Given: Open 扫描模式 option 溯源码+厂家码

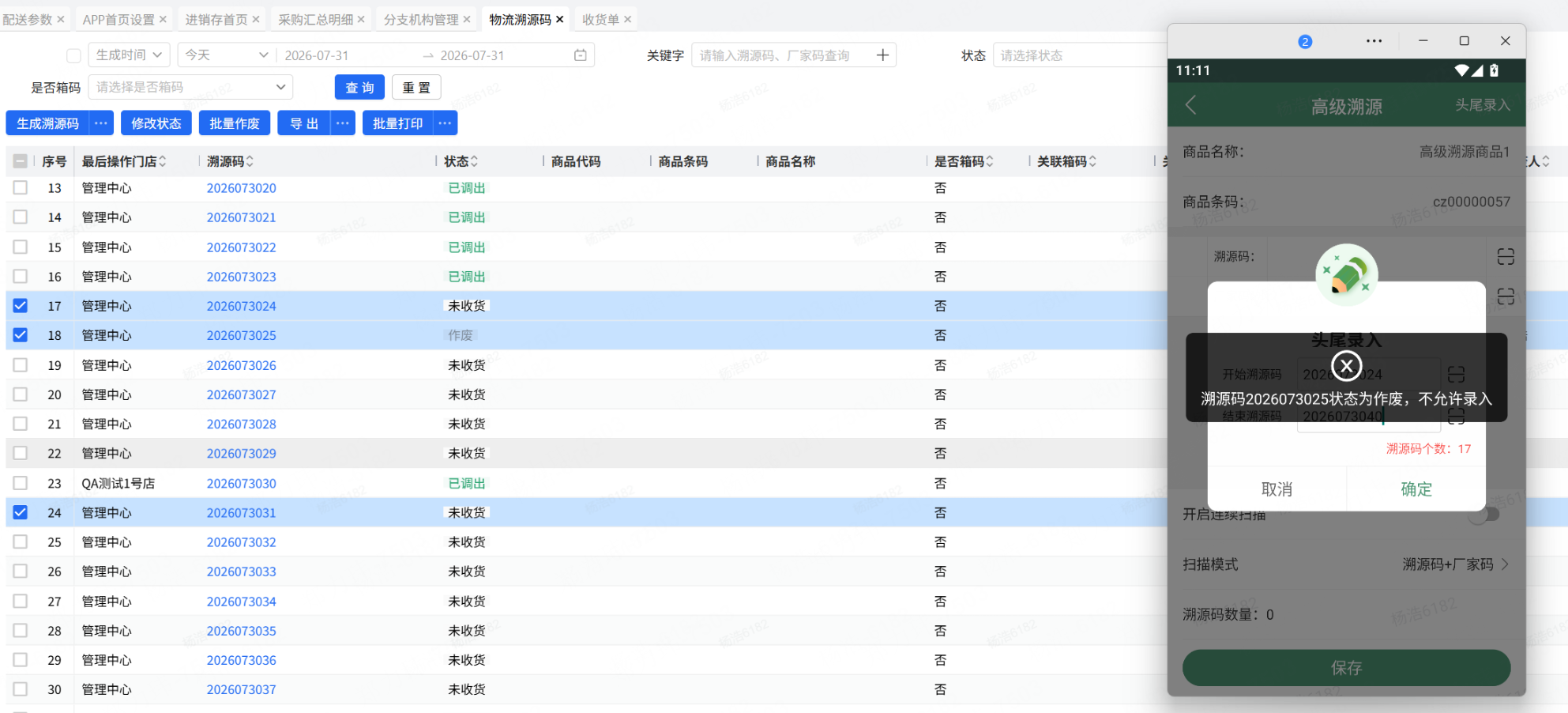Looking at the screenshot, I should 1455,564.
